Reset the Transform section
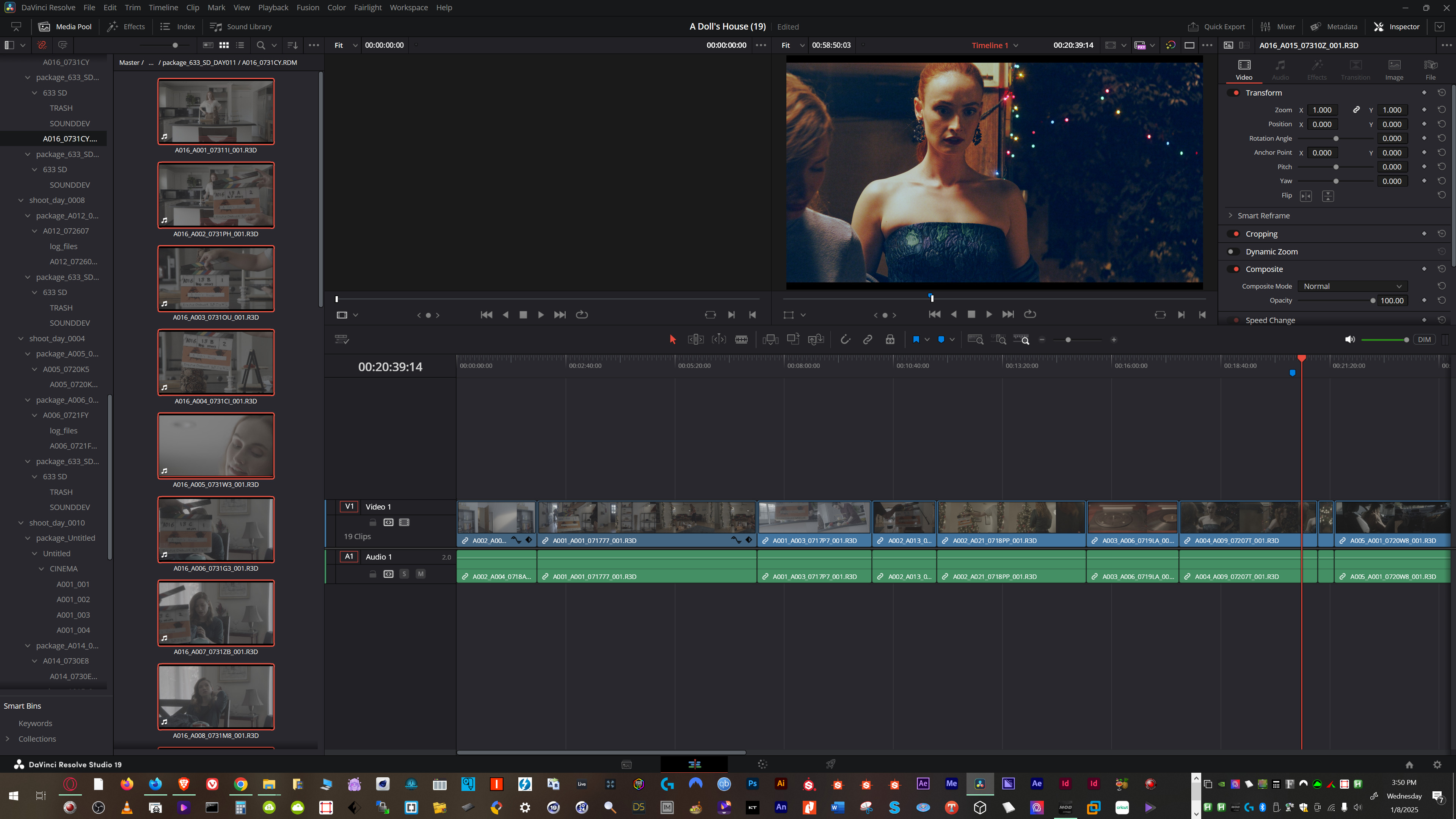The image size is (1456, 819). pos(1441,93)
